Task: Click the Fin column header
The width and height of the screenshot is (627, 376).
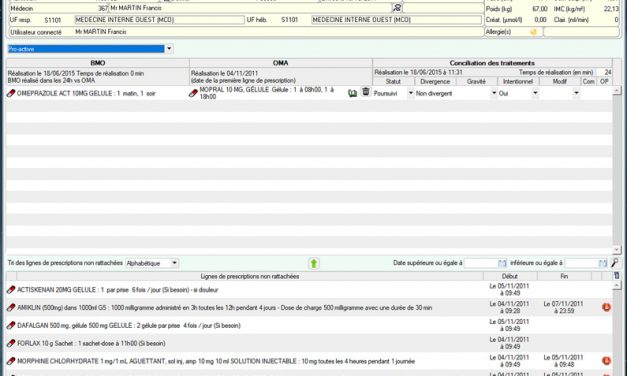Action: (x=564, y=276)
